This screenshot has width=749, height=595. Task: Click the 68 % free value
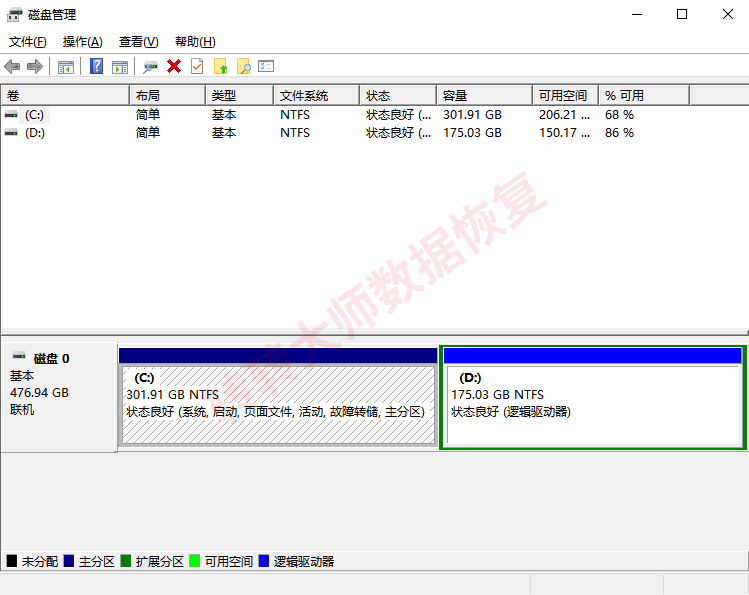pyautogui.click(x=619, y=115)
